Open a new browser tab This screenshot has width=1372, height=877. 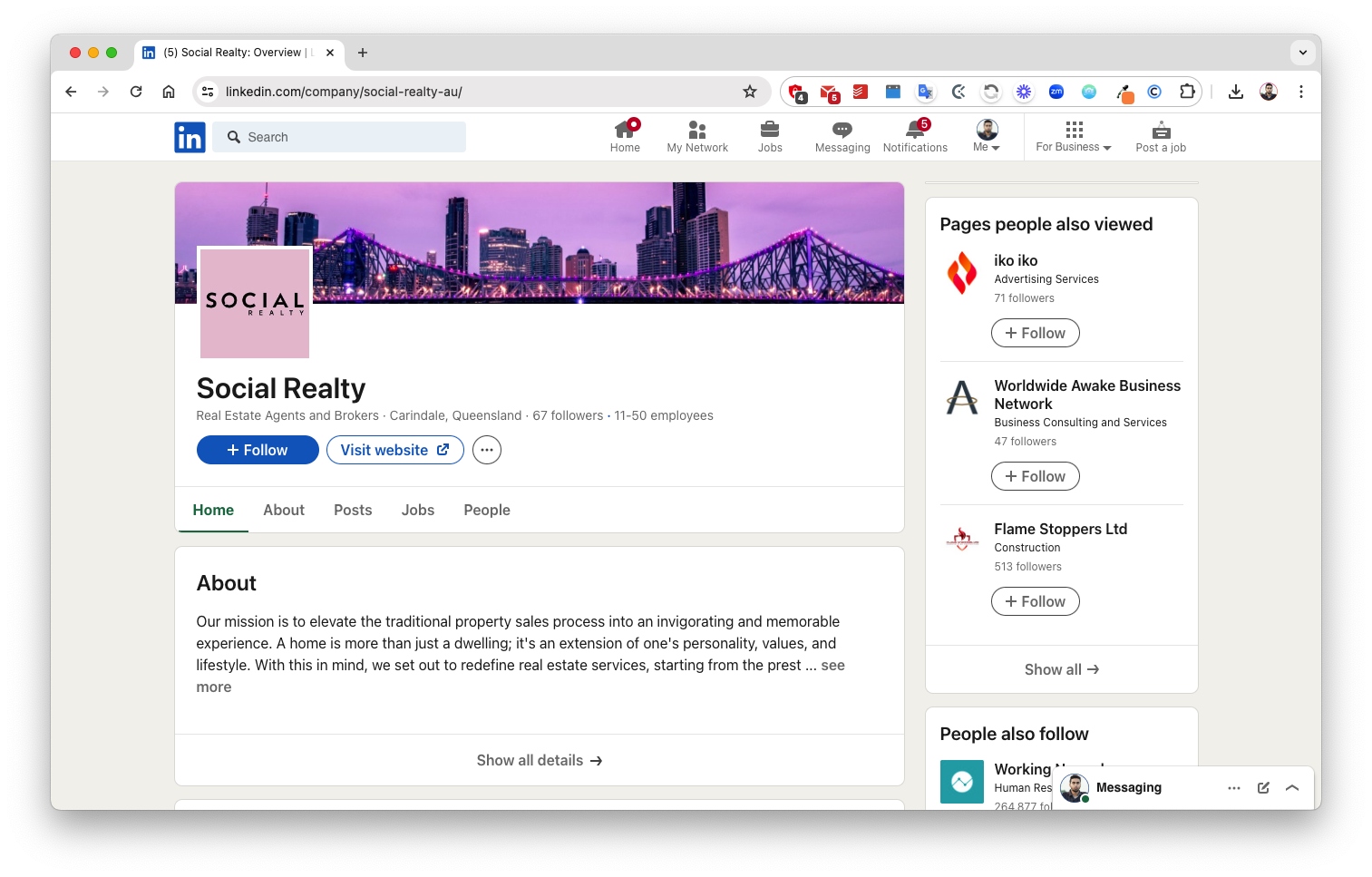363,53
